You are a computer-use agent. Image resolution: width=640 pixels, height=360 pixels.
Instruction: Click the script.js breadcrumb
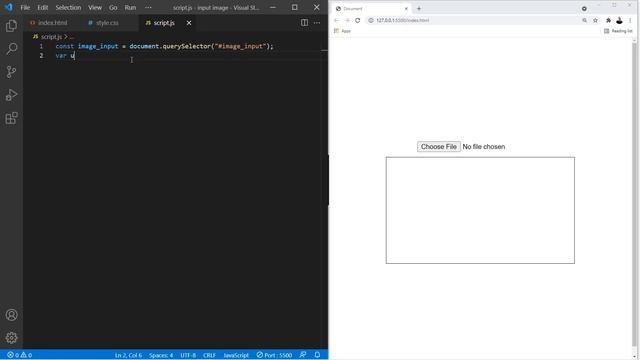click(48, 37)
